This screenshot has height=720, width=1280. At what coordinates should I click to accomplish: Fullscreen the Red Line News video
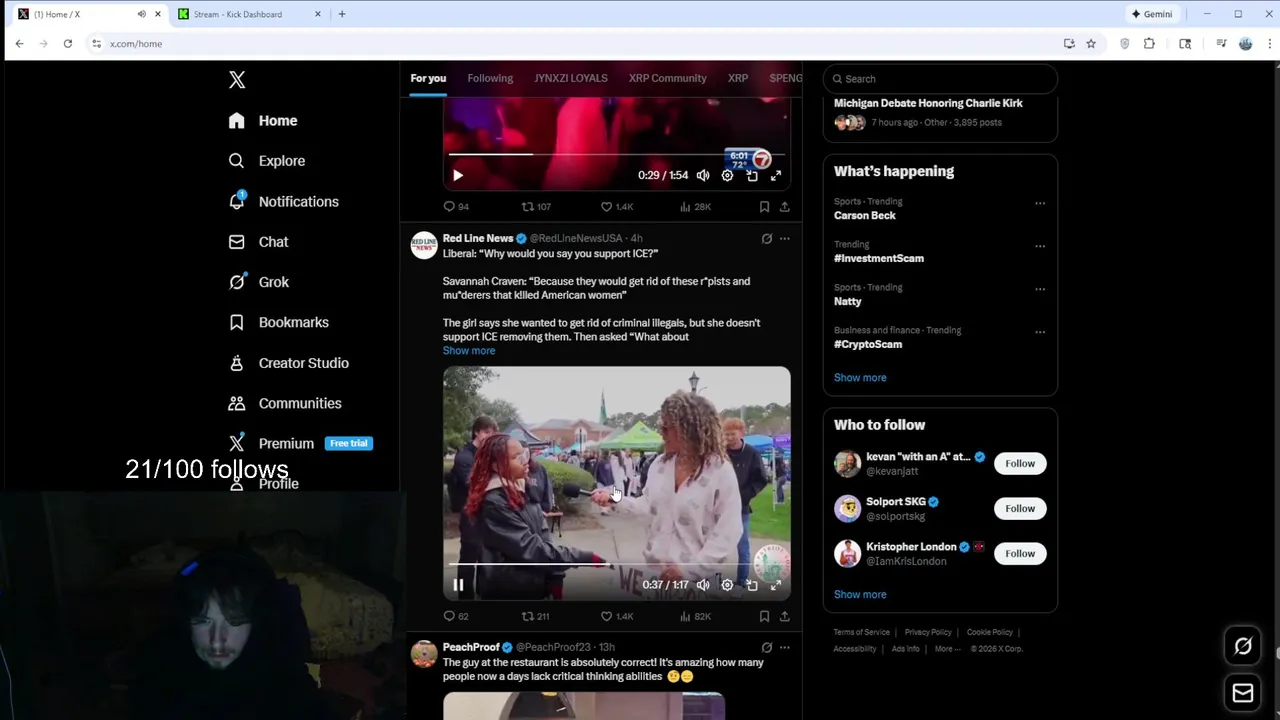[x=776, y=585]
